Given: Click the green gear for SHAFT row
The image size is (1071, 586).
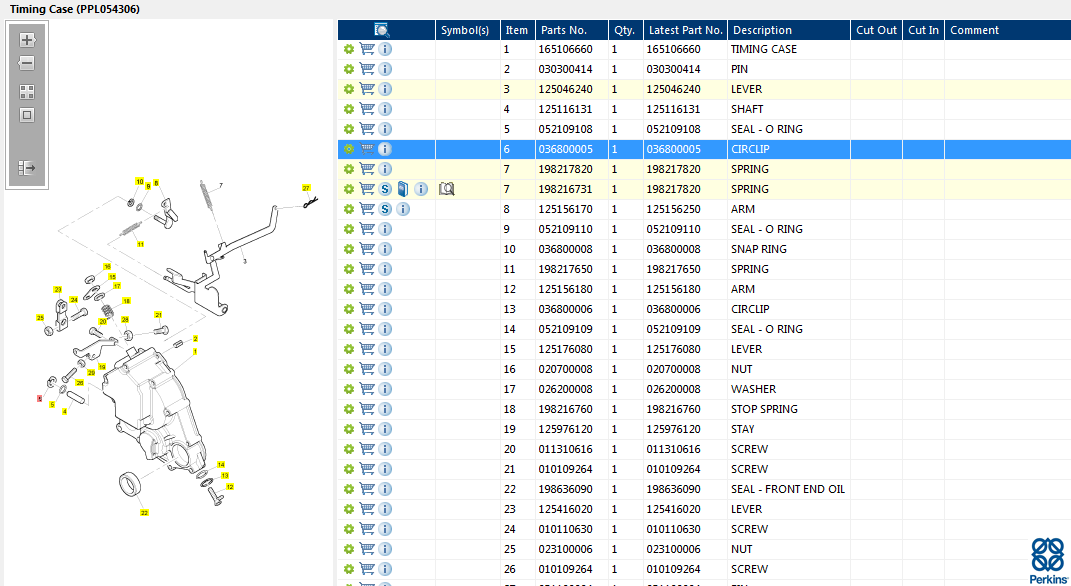Looking at the screenshot, I should tap(348, 109).
